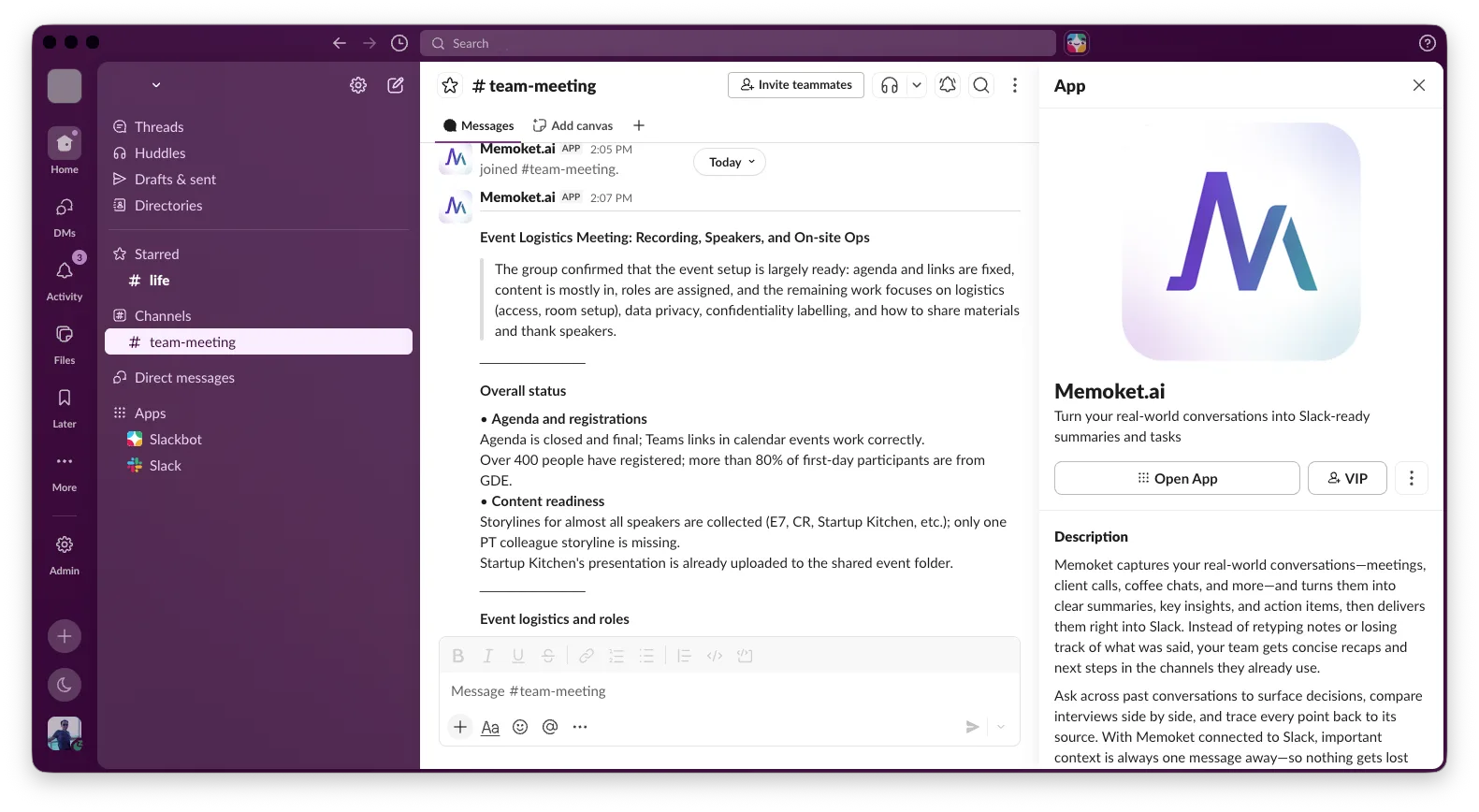Screen dimensions: 1479x812
Task: Toggle blockquote formatting
Action: click(684, 656)
